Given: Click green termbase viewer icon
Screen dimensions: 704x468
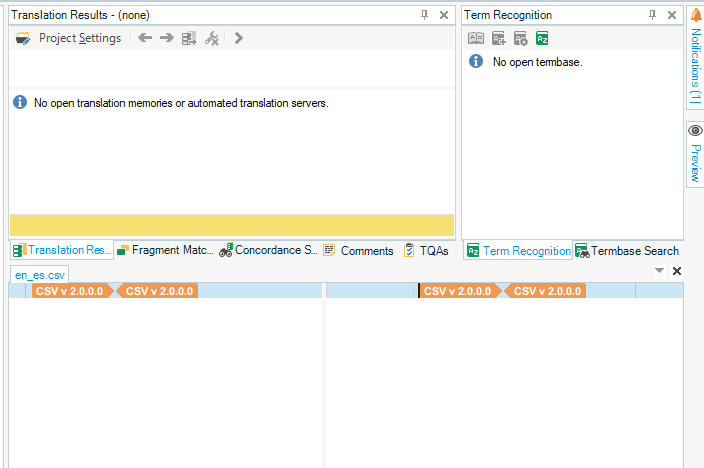Looking at the screenshot, I should [x=542, y=39].
